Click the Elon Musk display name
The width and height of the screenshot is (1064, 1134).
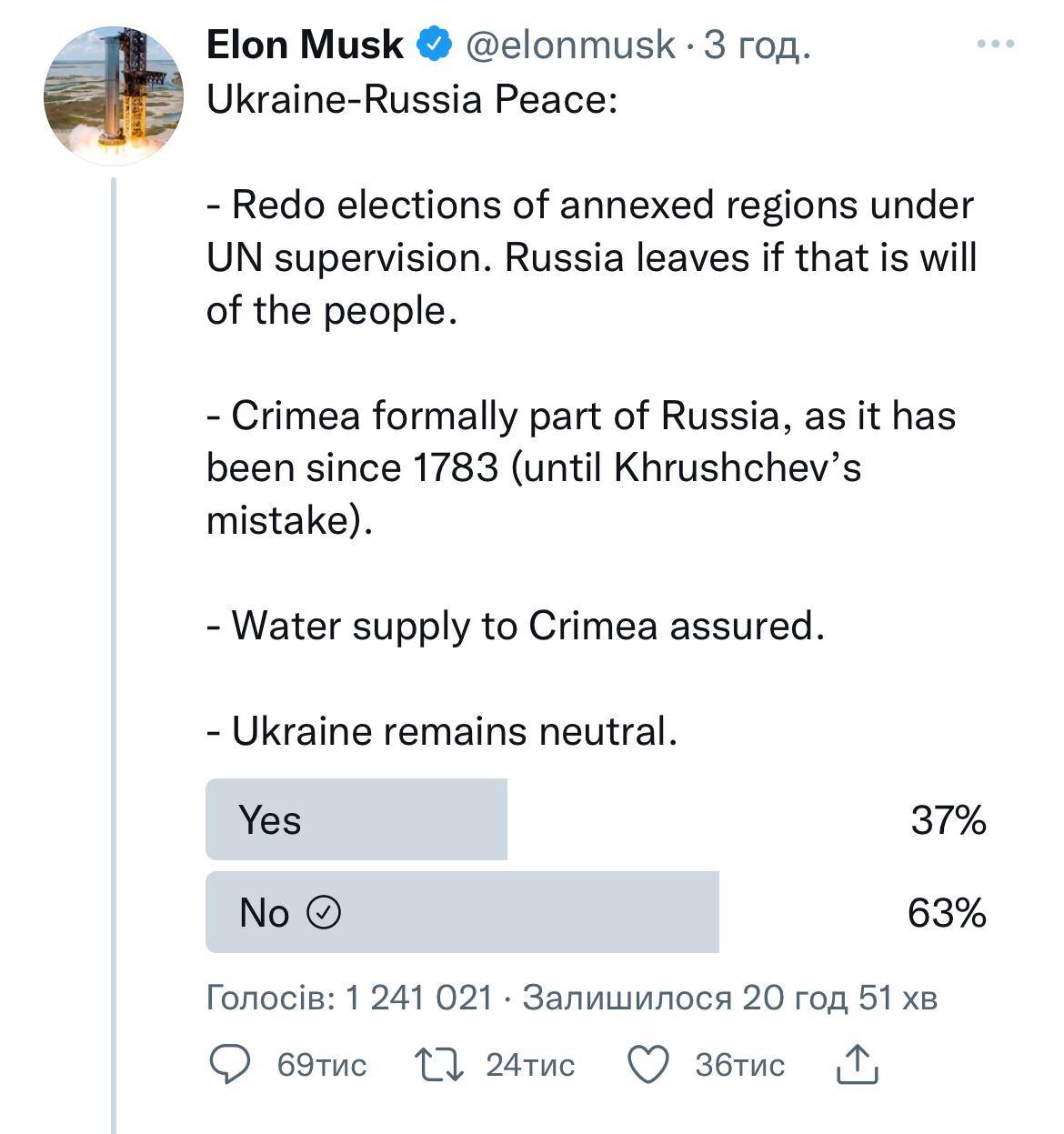pyautogui.click(x=305, y=44)
